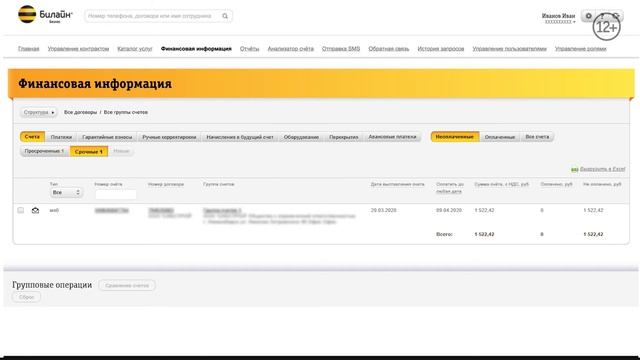Click the Сброс button
This screenshot has width=640, height=360.
coord(27,297)
